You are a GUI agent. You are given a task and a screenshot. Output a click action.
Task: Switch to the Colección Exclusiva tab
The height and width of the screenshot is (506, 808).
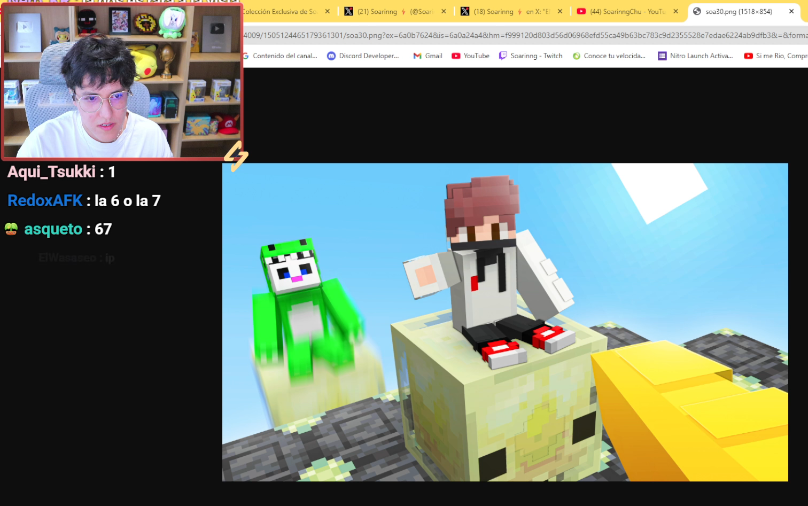[x=281, y=11]
